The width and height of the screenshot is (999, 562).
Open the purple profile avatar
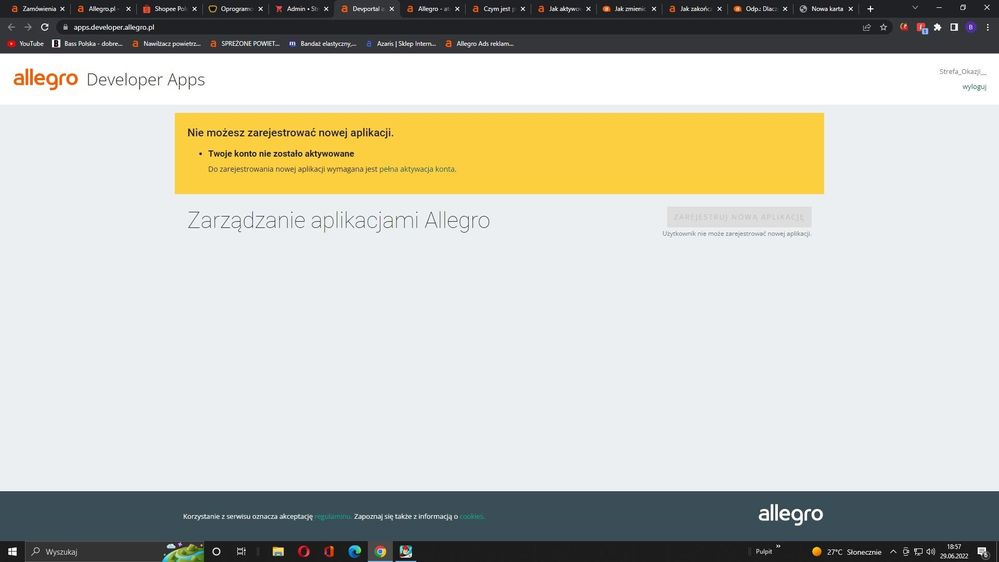970,27
